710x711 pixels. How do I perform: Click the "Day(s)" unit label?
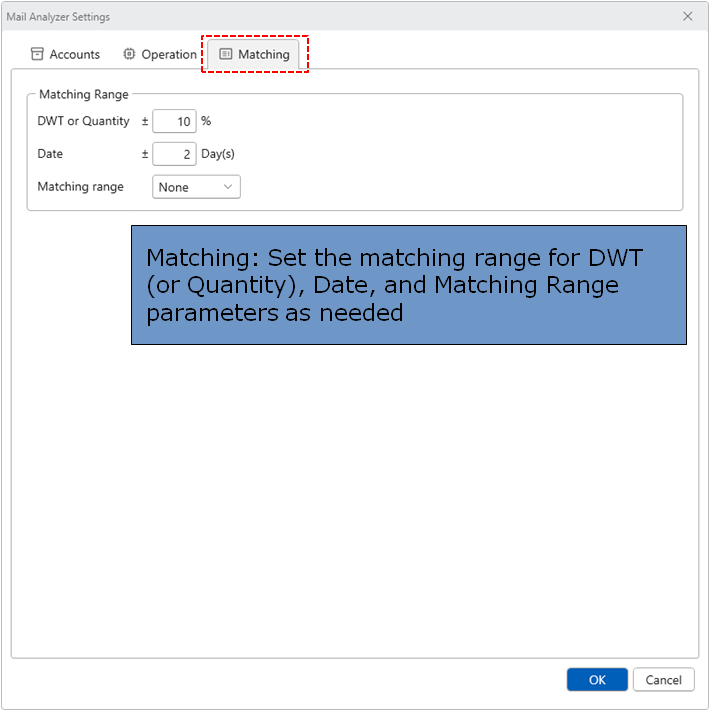pyautogui.click(x=218, y=154)
